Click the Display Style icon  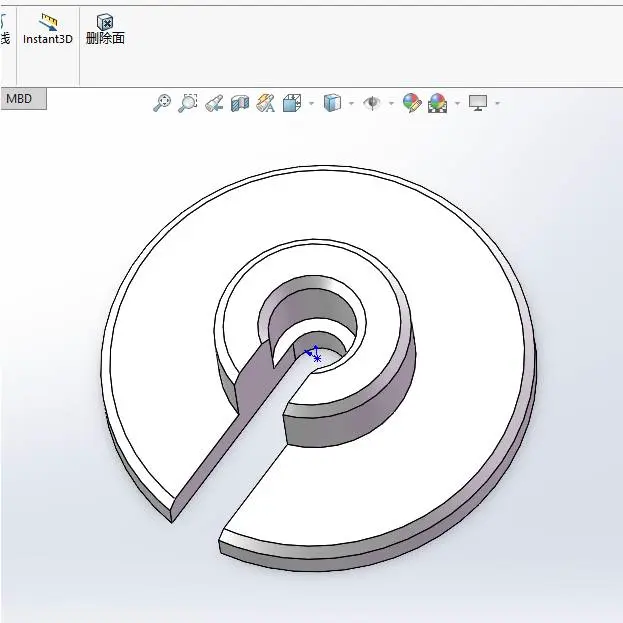click(x=332, y=103)
